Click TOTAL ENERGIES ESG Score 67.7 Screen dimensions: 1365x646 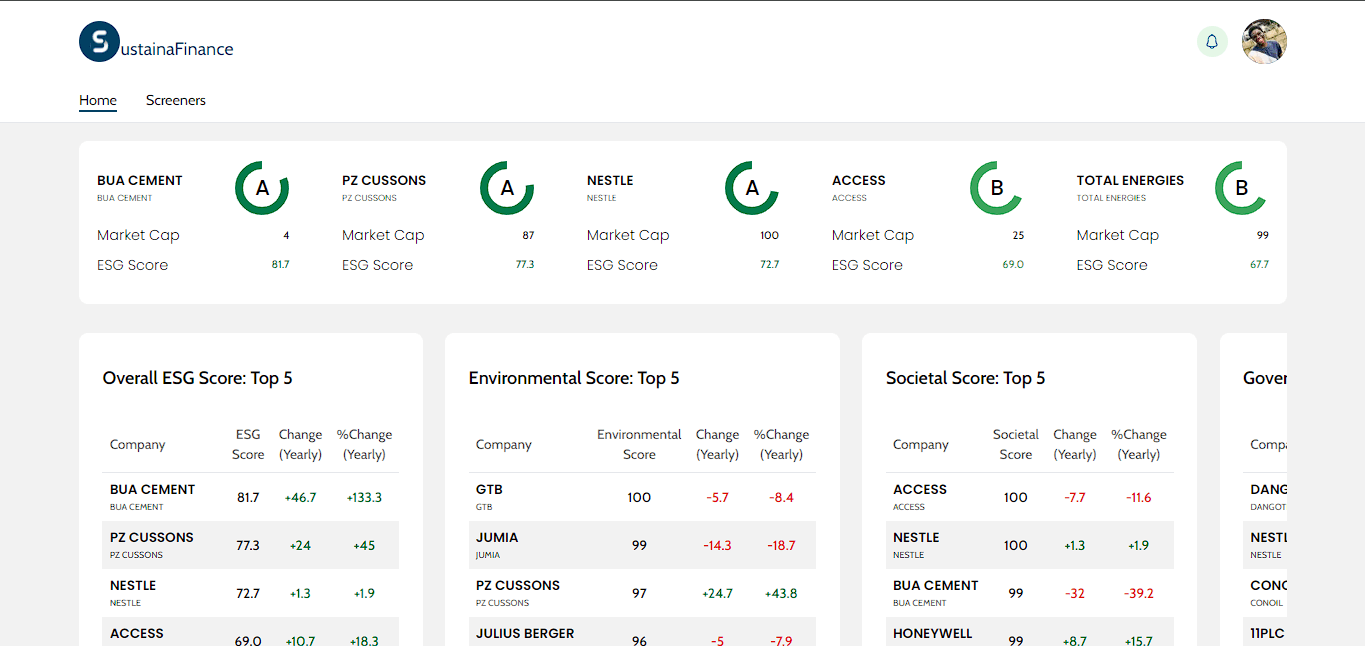click(x=1259, y=265)
